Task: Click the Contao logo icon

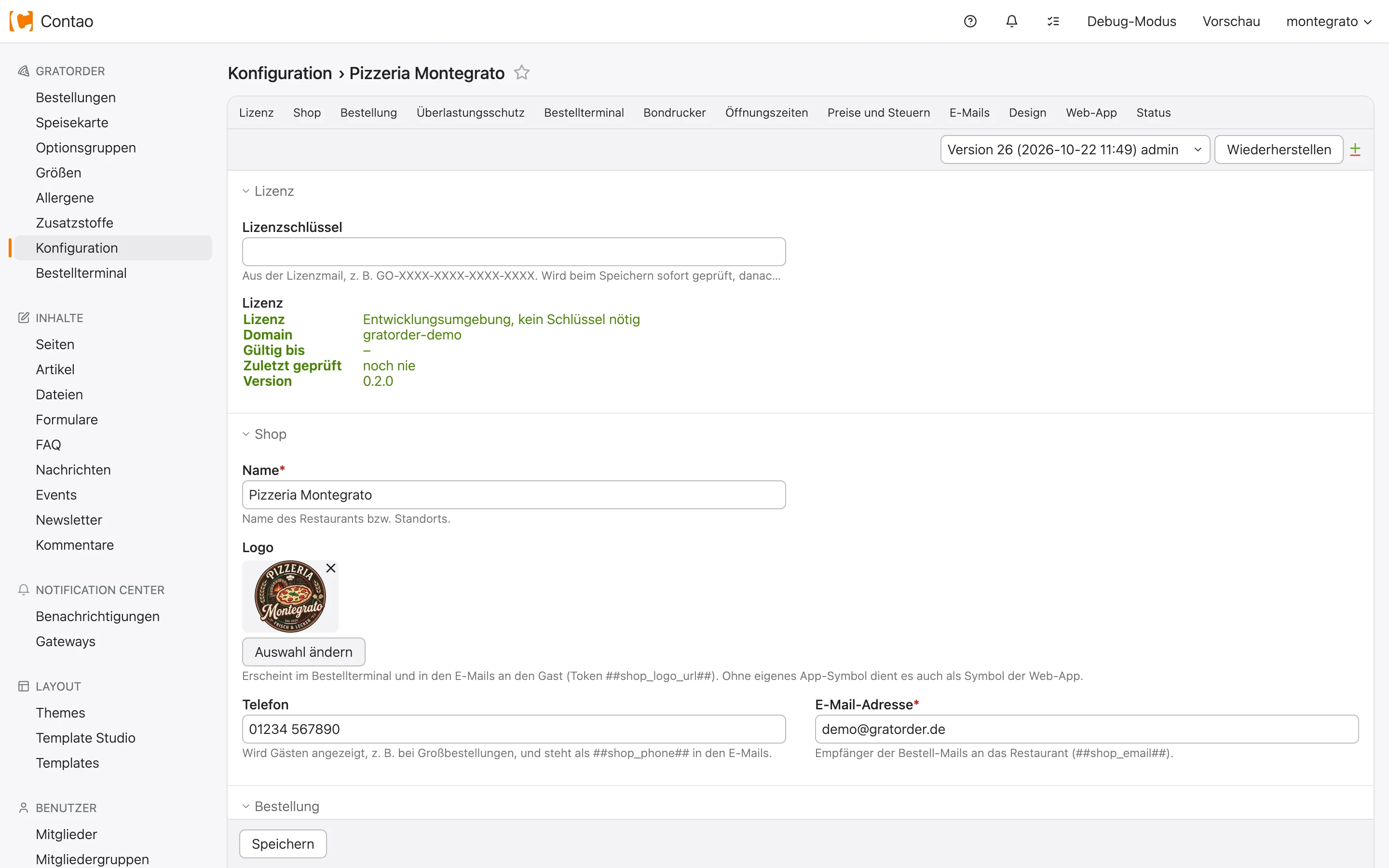Action: pyautogui.click(x=21, y=21)
